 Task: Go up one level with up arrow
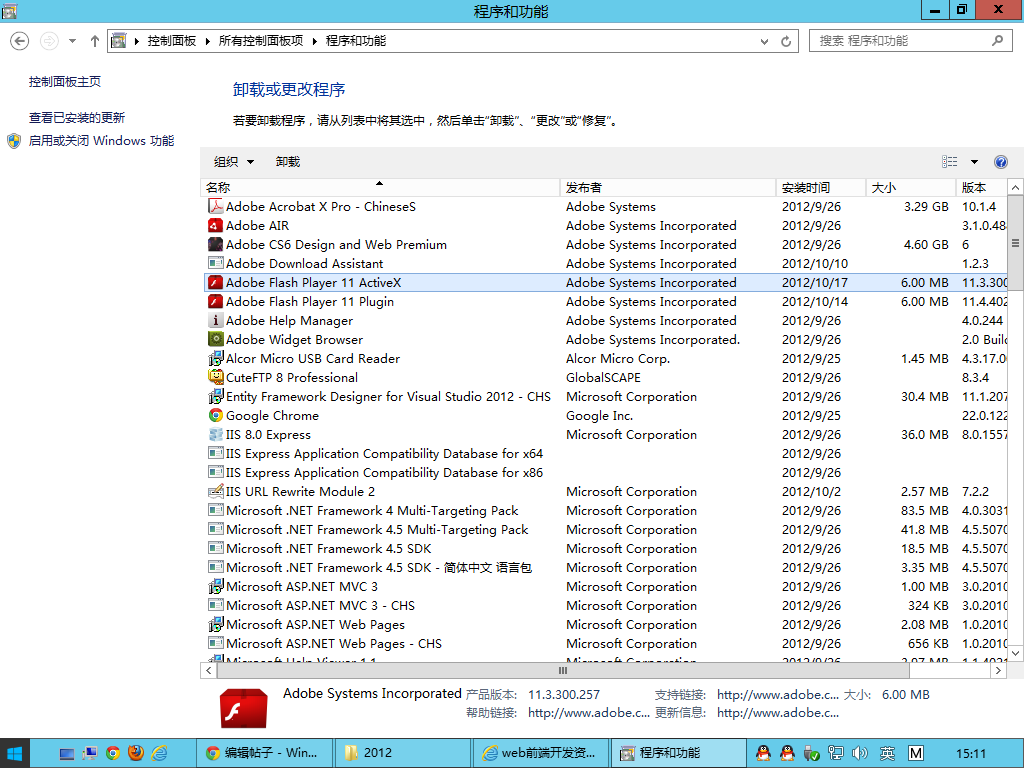point(95,41)
